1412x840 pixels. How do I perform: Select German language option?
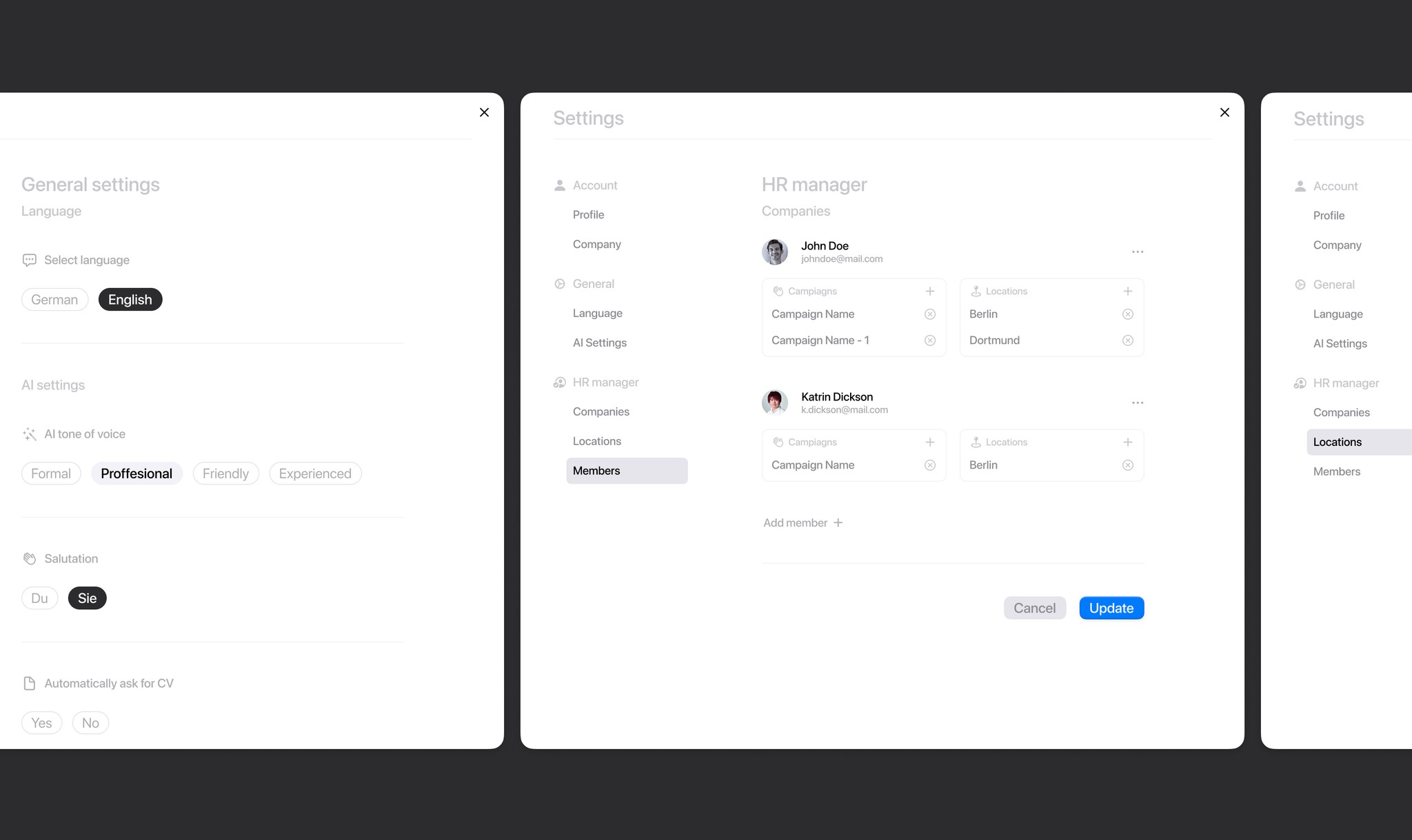click(x=54, y=300)
